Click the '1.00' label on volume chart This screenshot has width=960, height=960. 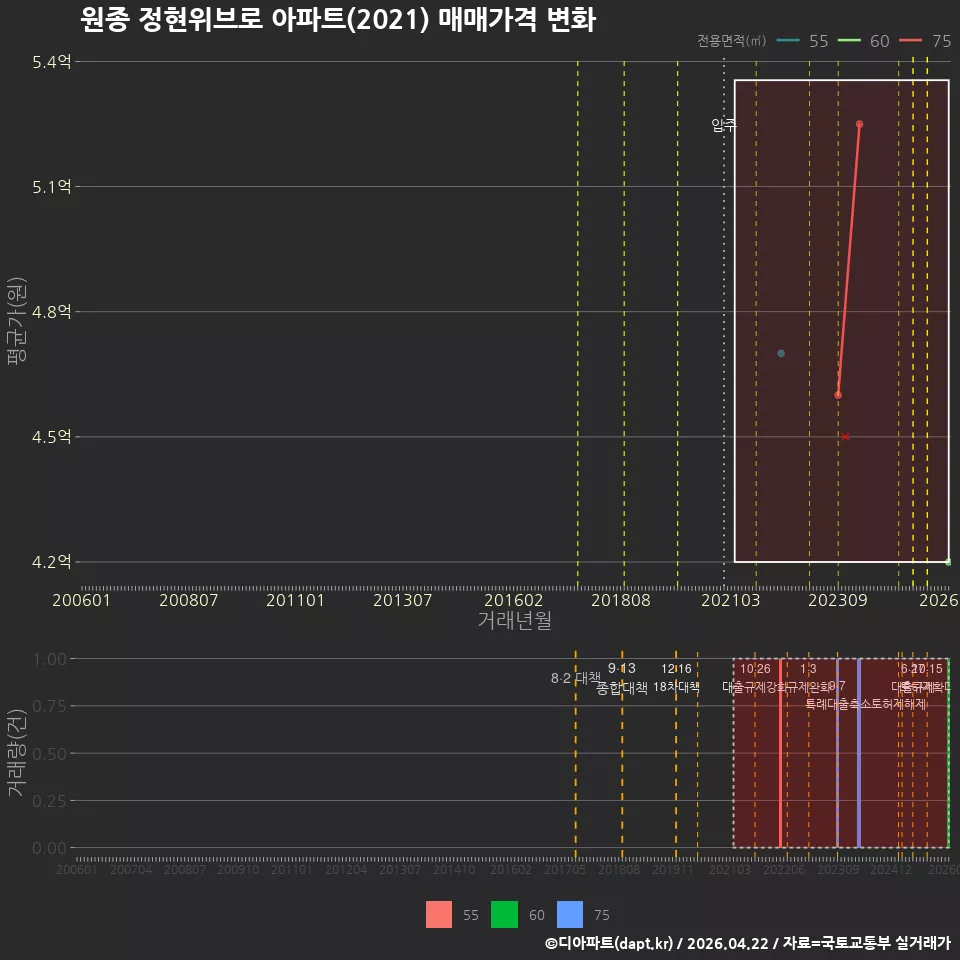tap(49, 659)
